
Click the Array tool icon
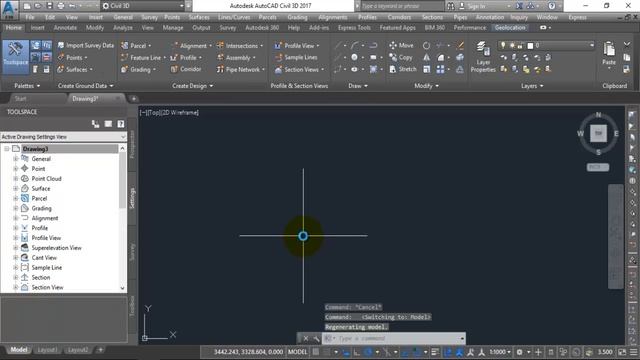point(440,69)
